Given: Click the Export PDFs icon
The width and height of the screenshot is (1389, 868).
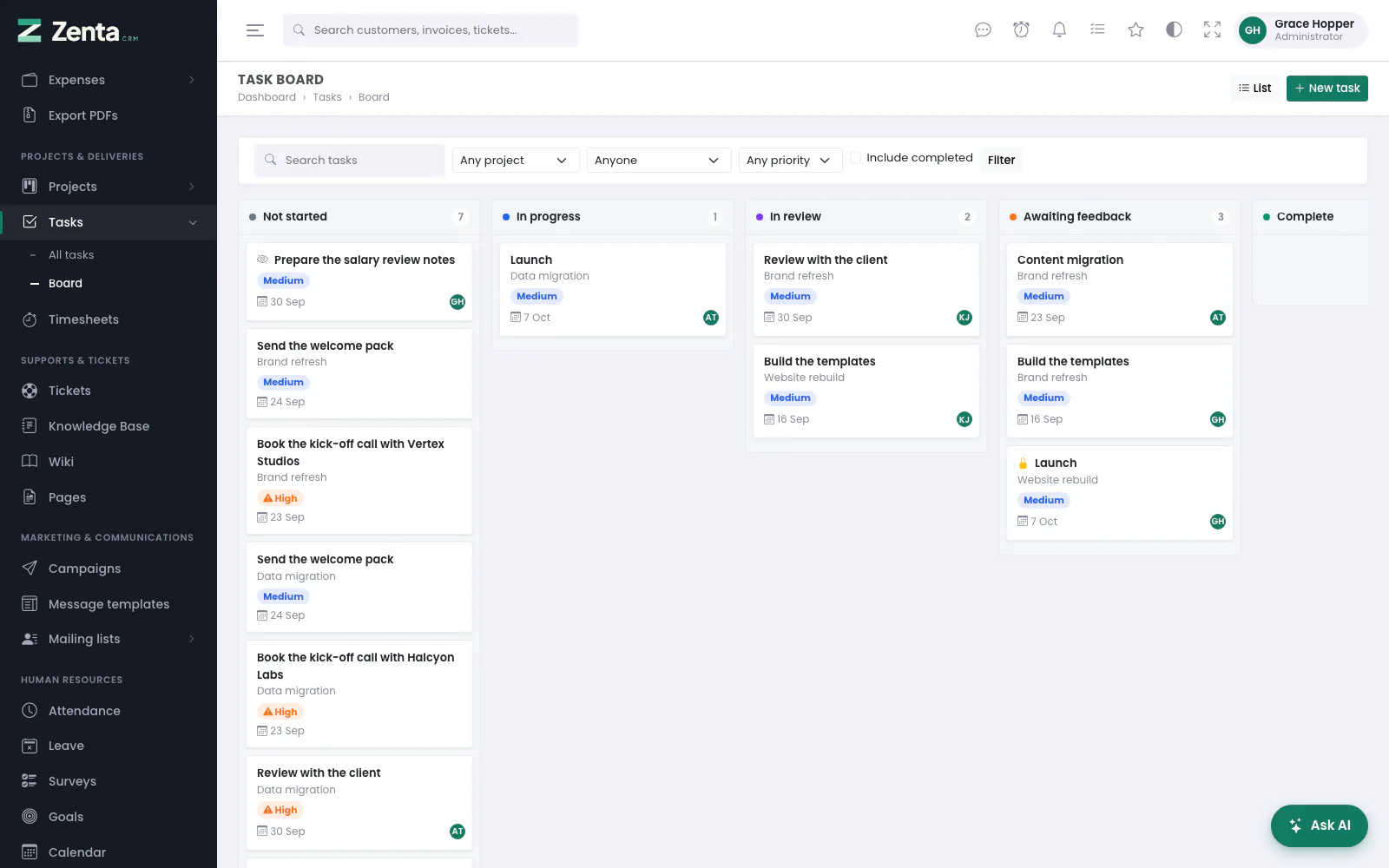Looking at the screenshot, I should pos(30,115).
